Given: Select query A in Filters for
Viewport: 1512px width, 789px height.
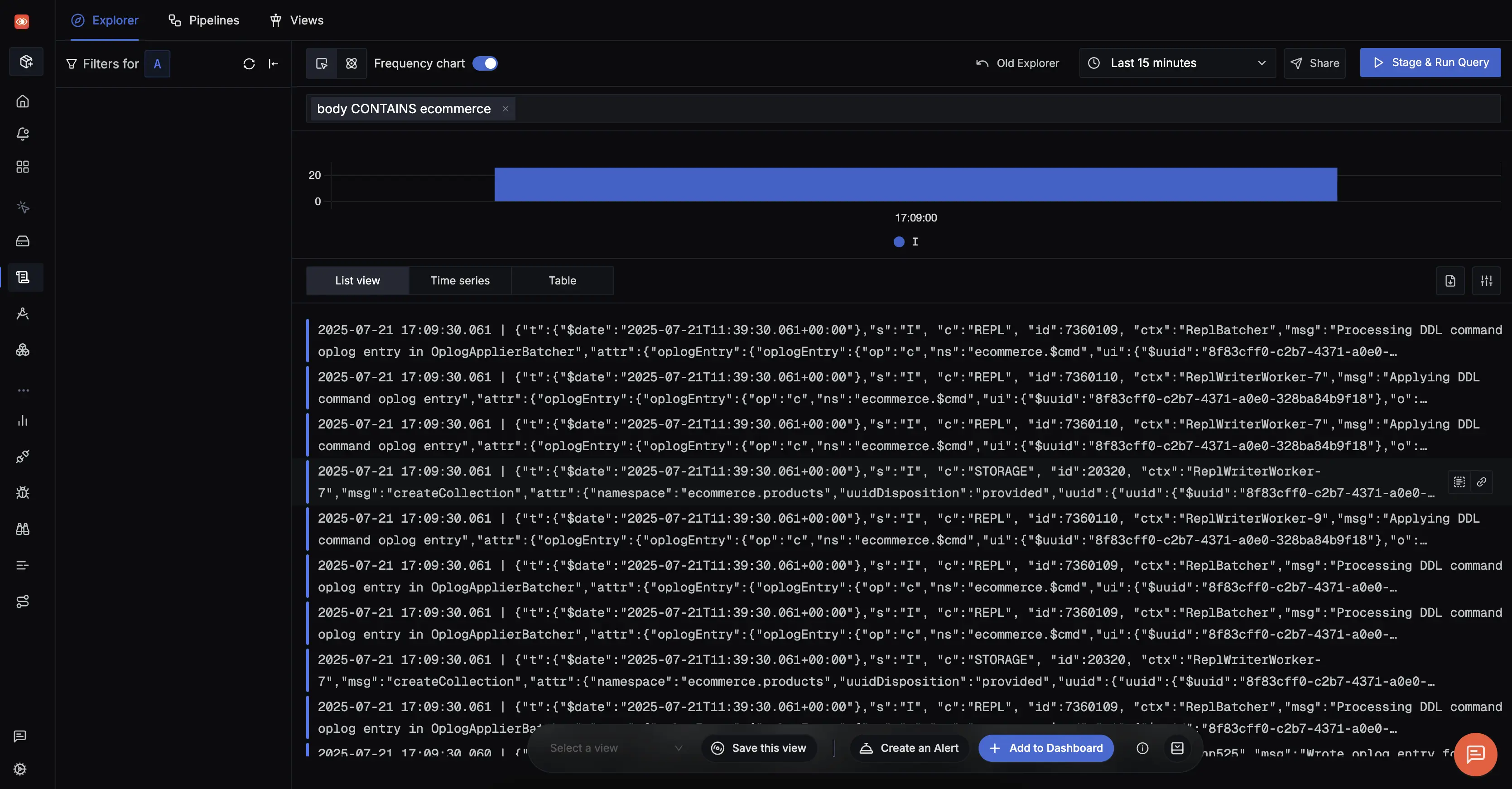Looking at the screenshot, I should [157, 64].
